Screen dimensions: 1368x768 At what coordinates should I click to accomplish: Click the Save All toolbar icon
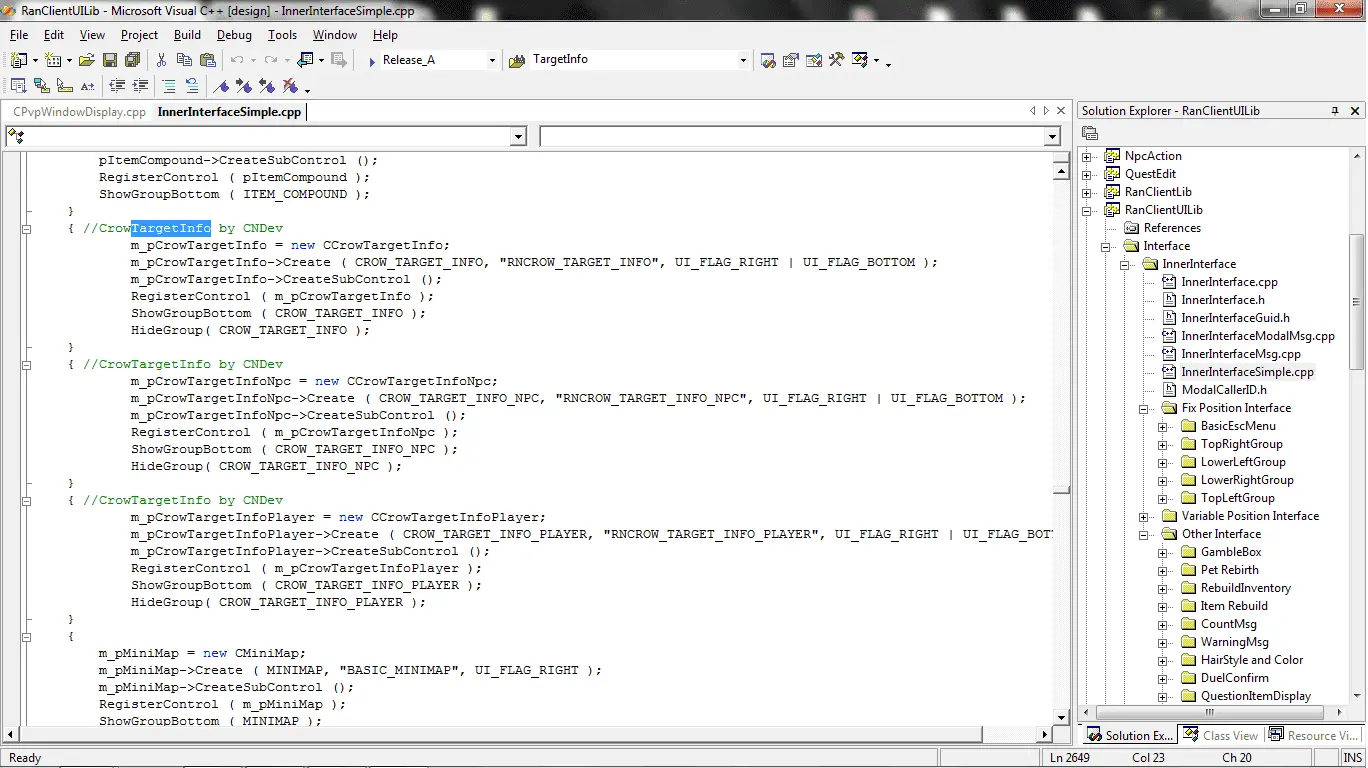pyautogui.click(x=132, y=60)
